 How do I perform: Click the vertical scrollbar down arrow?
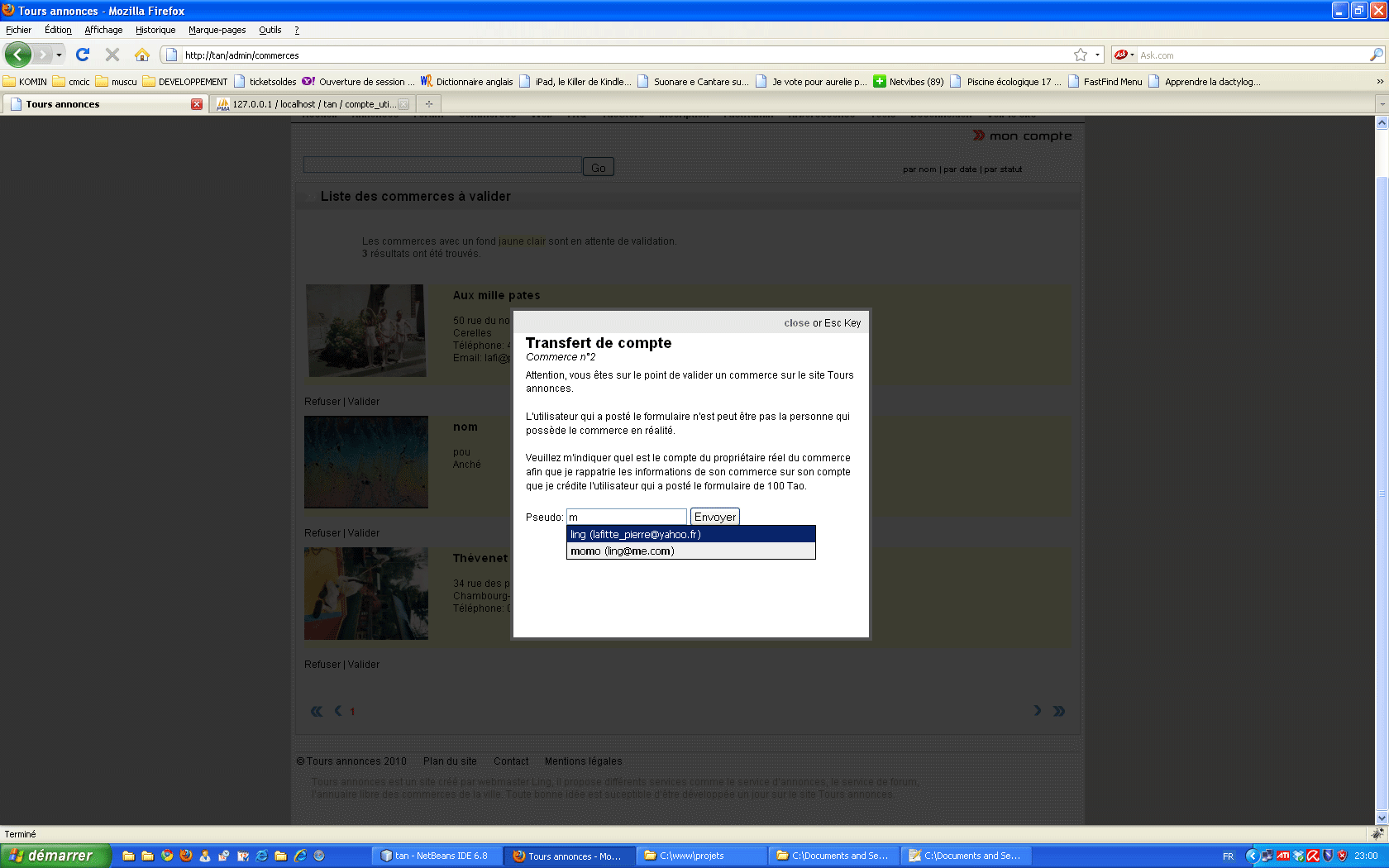tap(1382, 818)
